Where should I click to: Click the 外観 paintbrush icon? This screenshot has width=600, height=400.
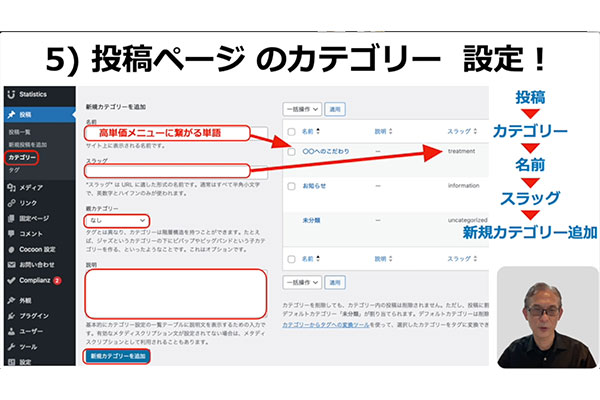pos(11,300)
